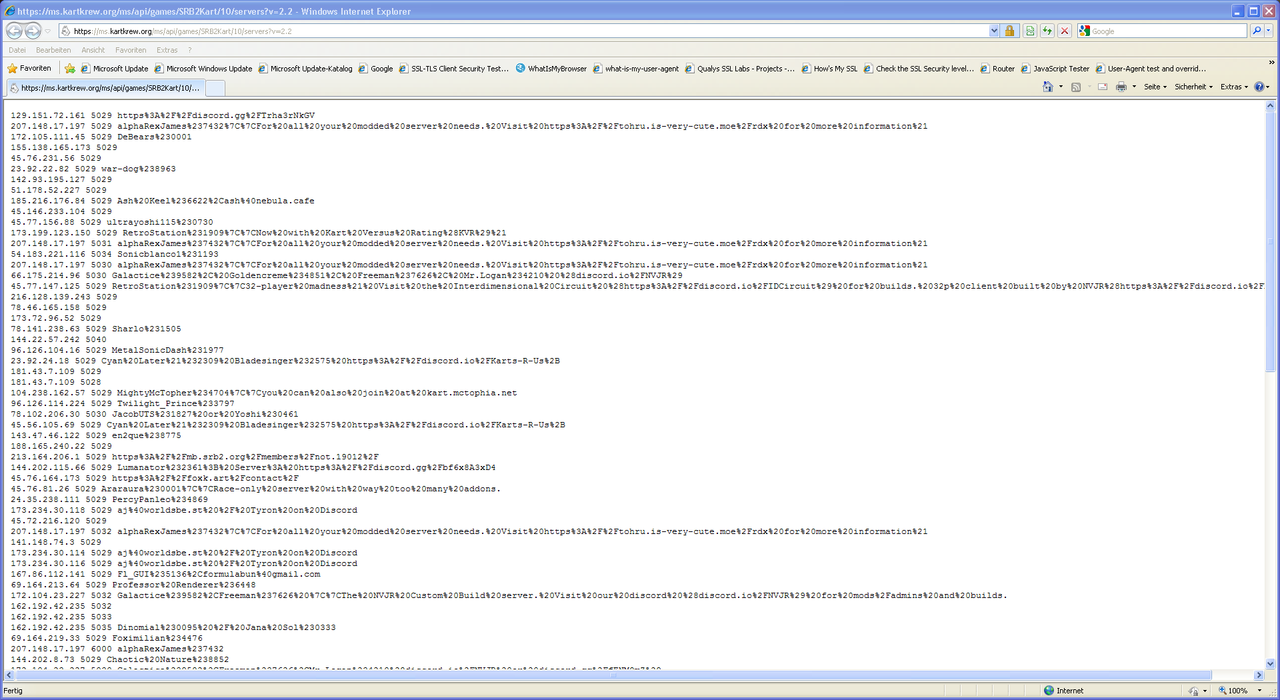This screenshot has width=1280, height=700.
Task: Stop loading with the red X
Action: (1065, 31)
